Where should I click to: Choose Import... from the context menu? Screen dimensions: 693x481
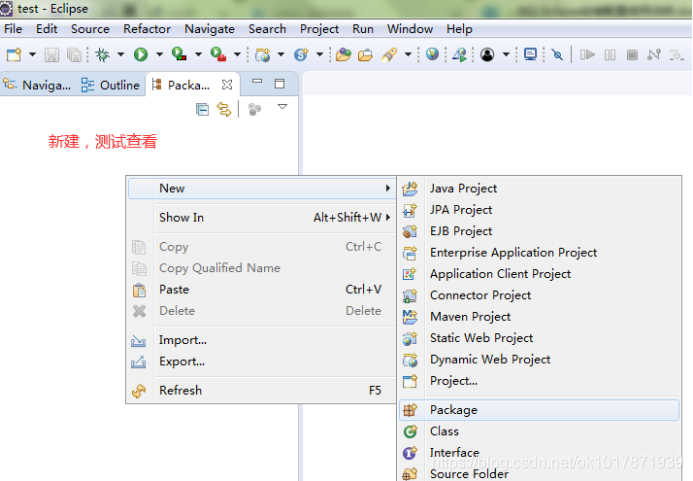click(262, 340)
